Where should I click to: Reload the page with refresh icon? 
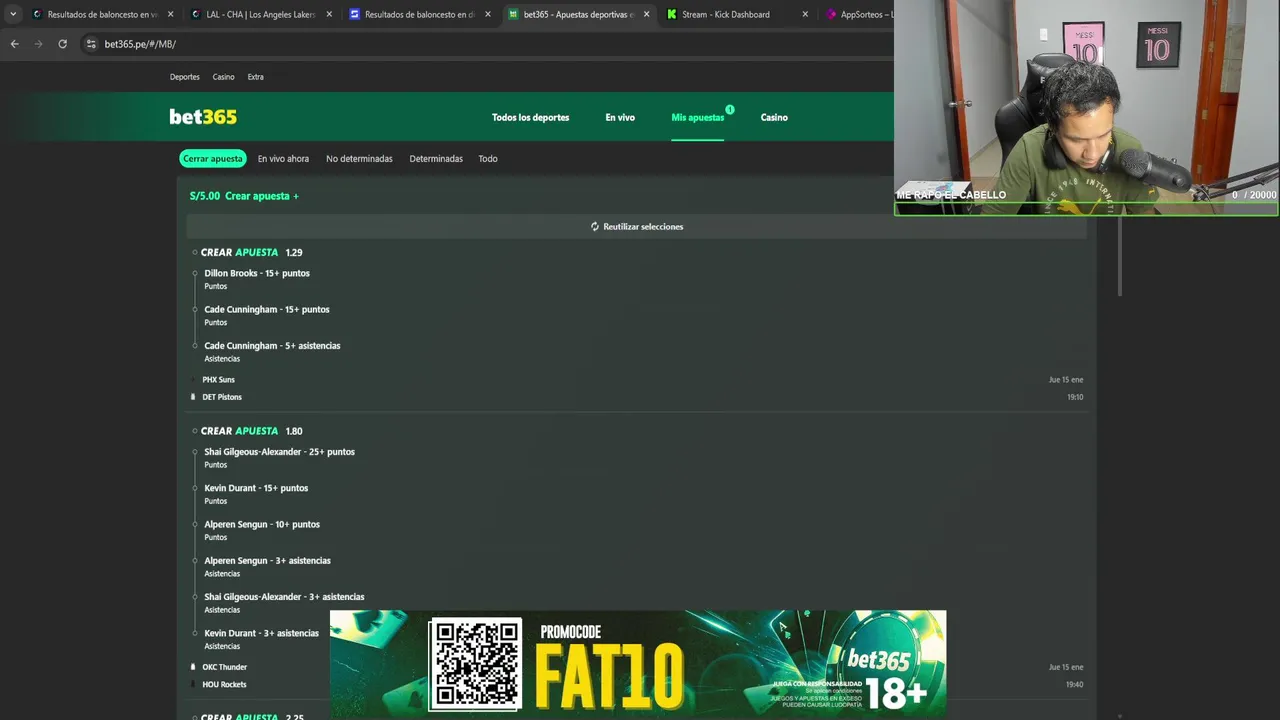[62, 44]
